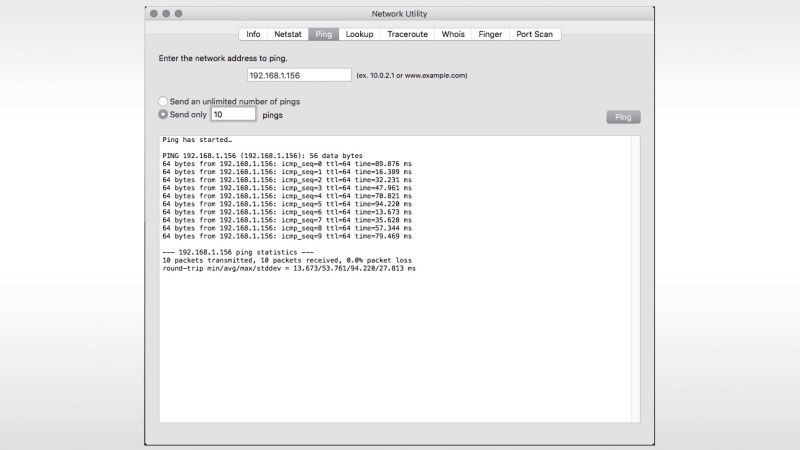Open the Lookup tab
Screen dimensions: 800x450
click(360, 34)
